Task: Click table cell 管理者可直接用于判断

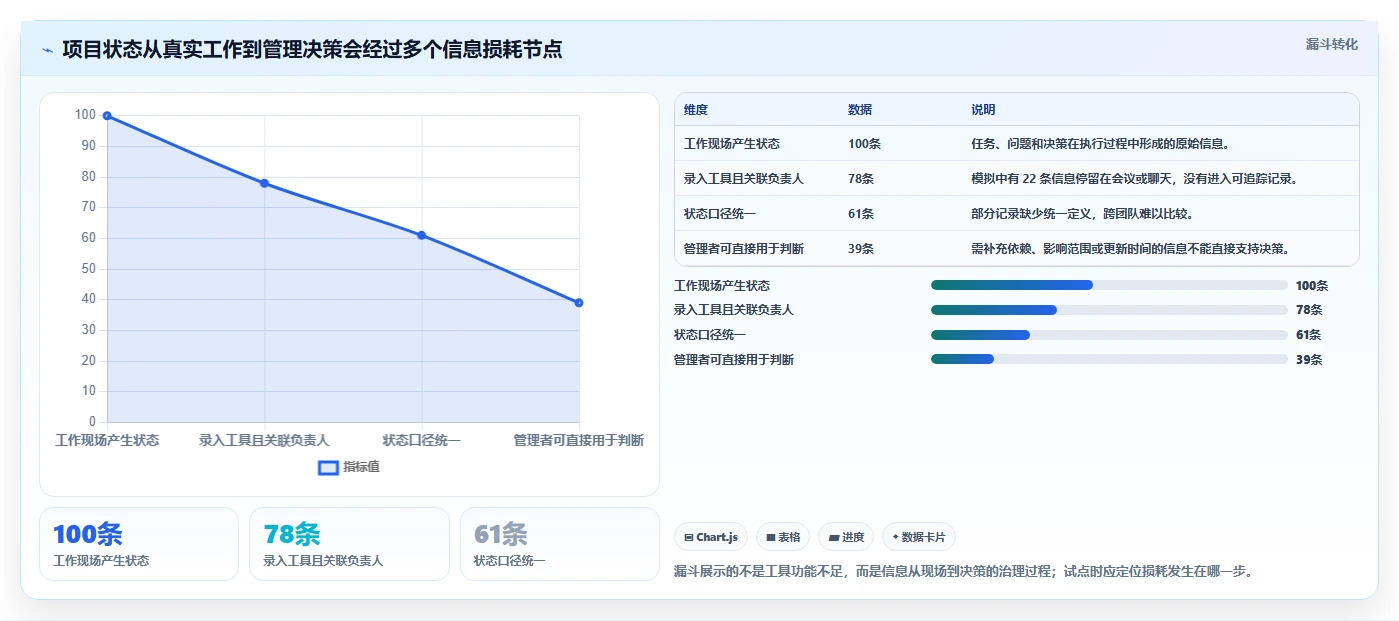Action: pos(744,249)
